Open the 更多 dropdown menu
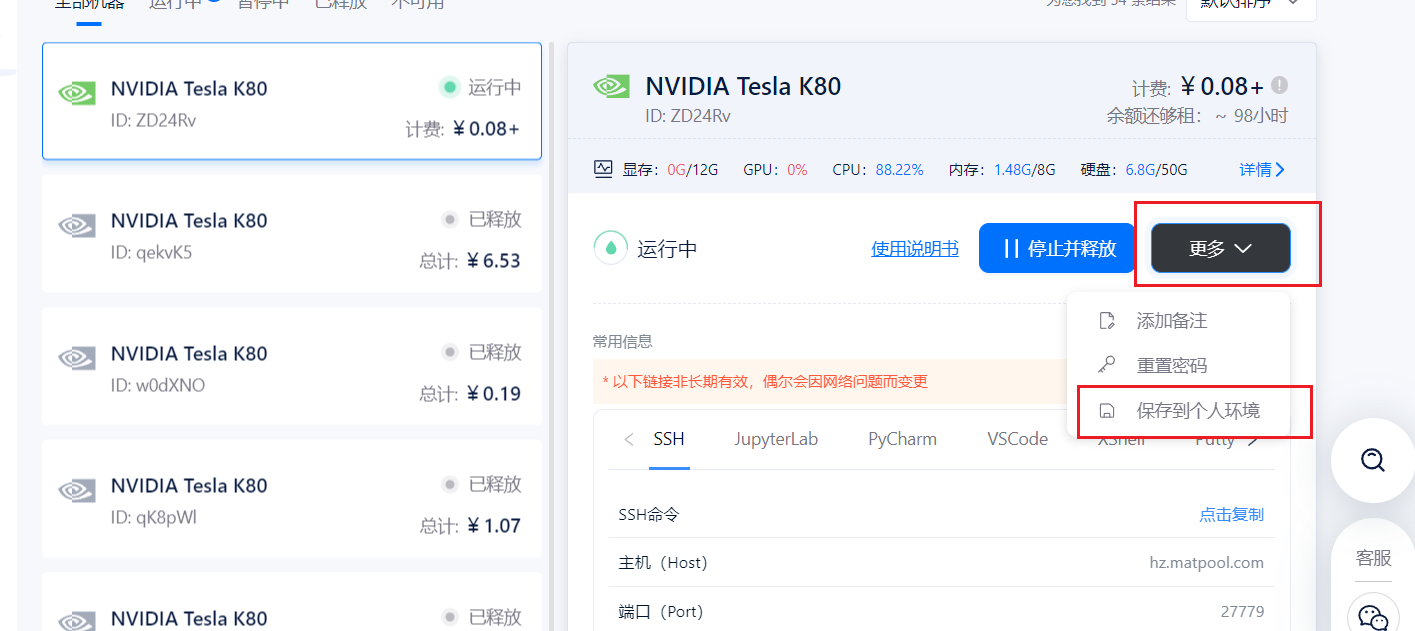Image resolution: width=1415 pixels, height=631 pixels. pyautogui.click(x=1220, y=248)
